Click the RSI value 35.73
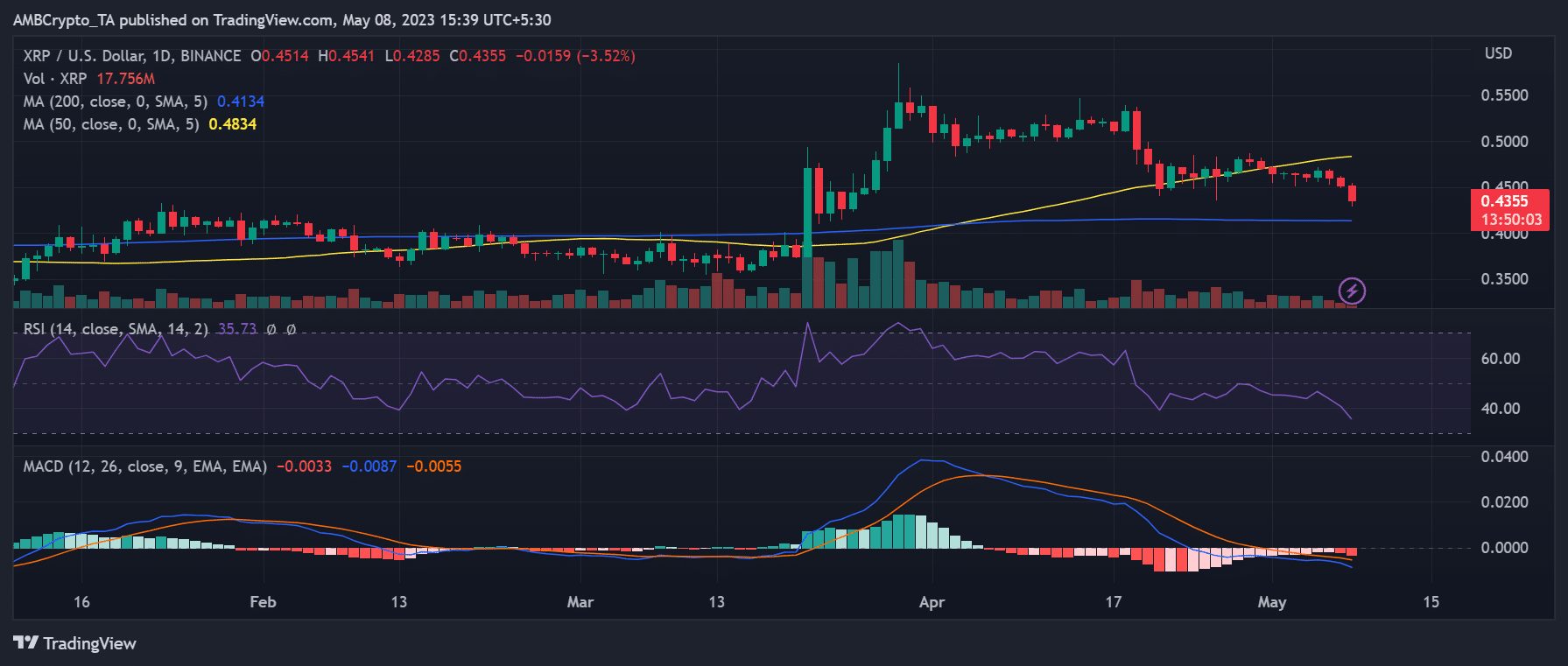1568x666 pixels. coord(237,329)
